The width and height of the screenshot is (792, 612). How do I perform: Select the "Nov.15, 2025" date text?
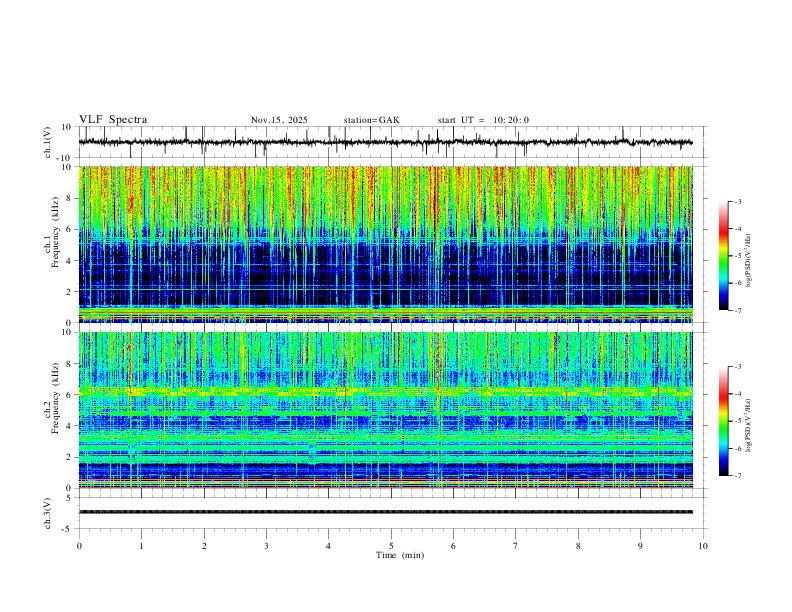(279, 120)
